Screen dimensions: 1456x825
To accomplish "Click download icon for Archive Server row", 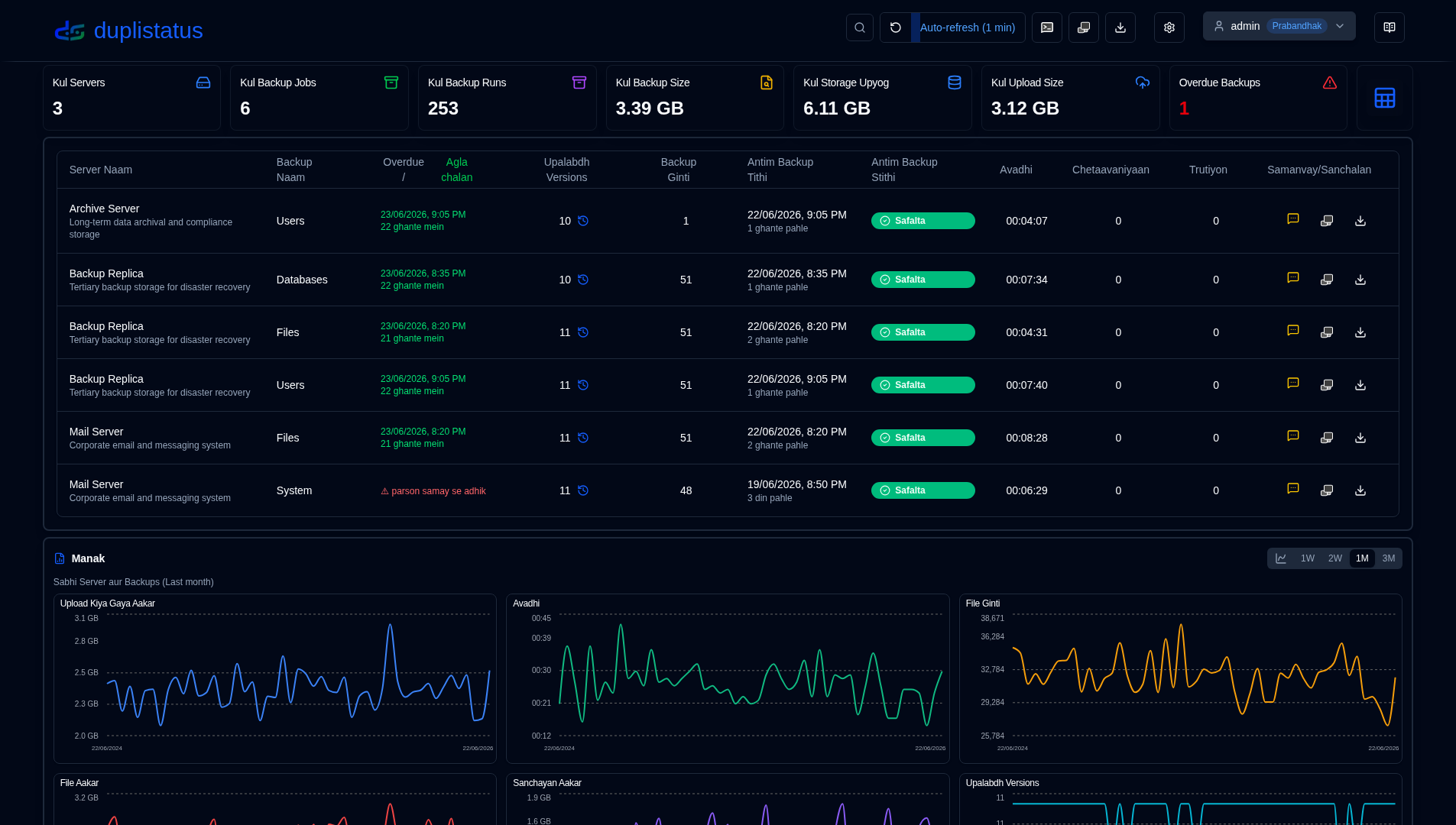I will (1360, 221).
